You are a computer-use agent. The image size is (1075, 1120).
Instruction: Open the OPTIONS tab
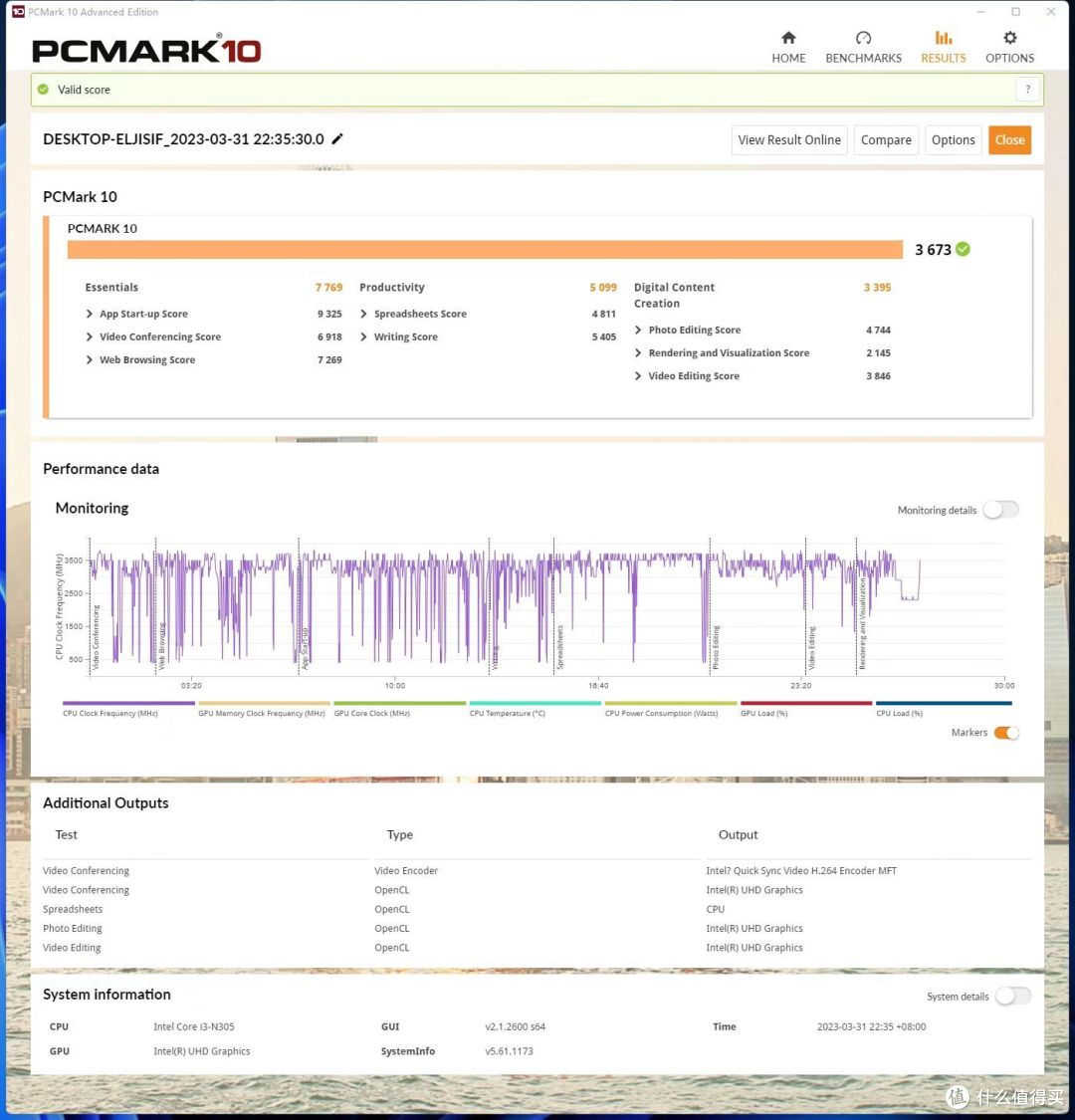[1009, 47]
